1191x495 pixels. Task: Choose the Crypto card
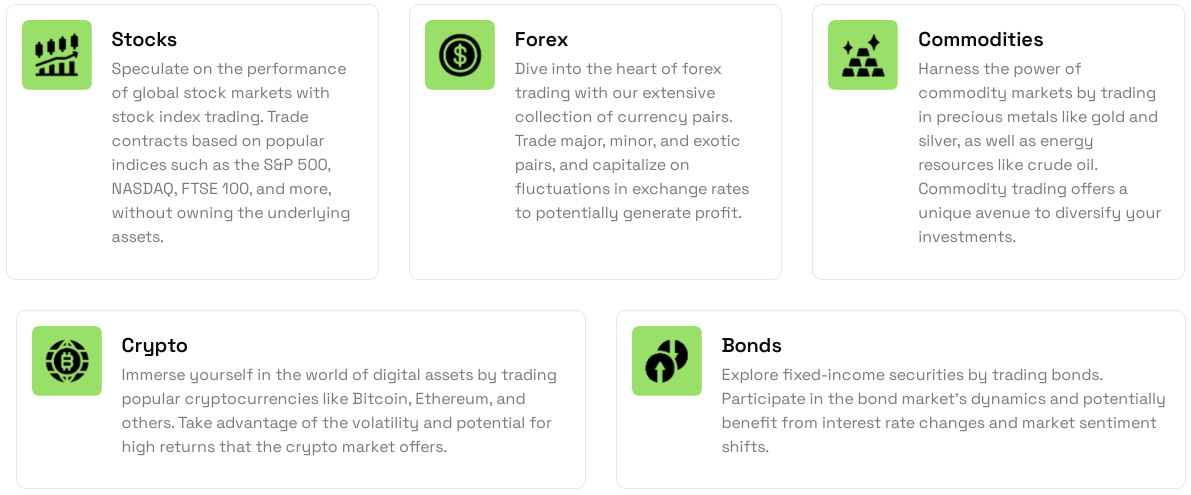(x=301, y=399)
